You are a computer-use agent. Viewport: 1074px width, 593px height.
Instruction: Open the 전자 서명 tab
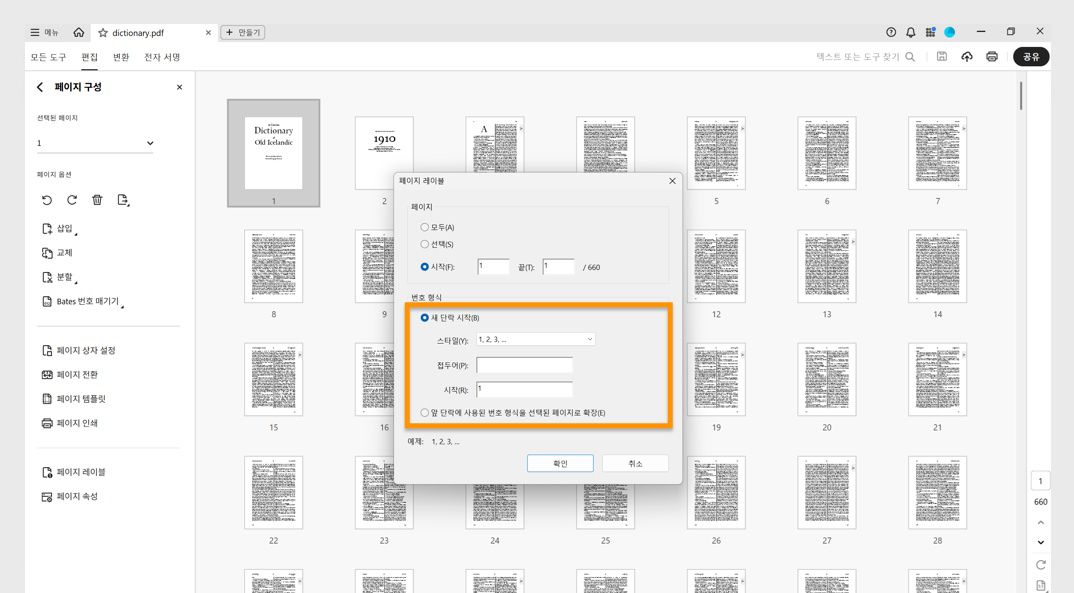(162, 57)
